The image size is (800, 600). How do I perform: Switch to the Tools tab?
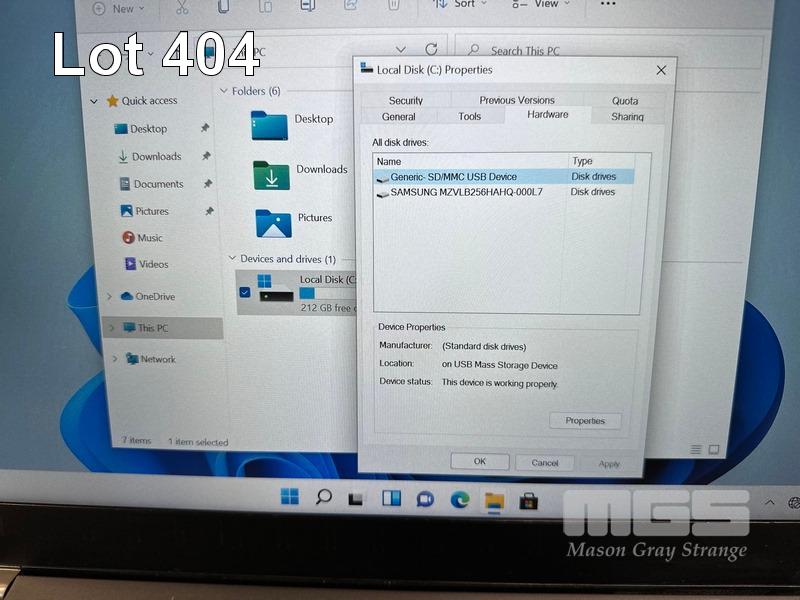(469, 116)
